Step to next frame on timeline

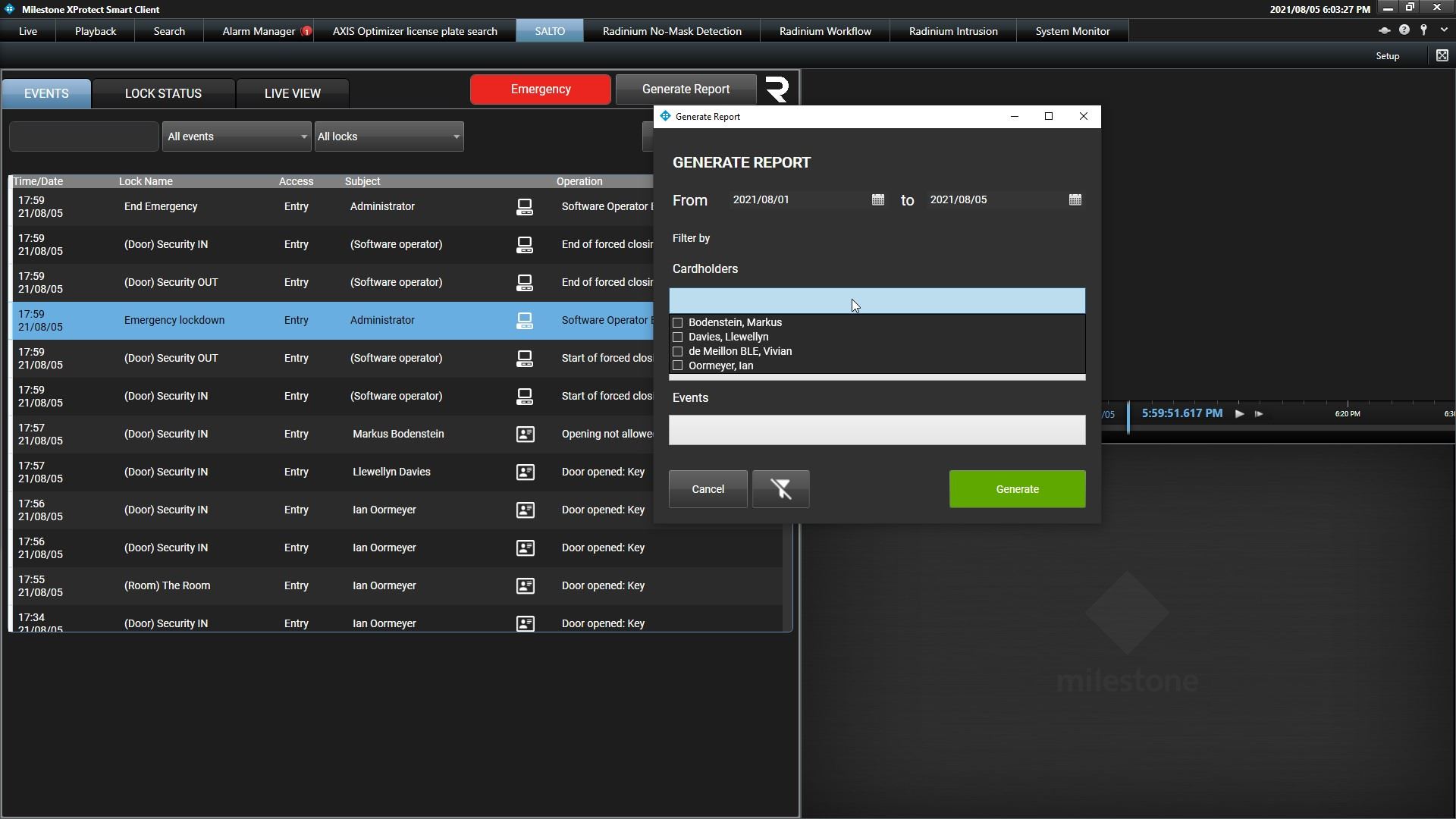click(x=1259, y=414)
